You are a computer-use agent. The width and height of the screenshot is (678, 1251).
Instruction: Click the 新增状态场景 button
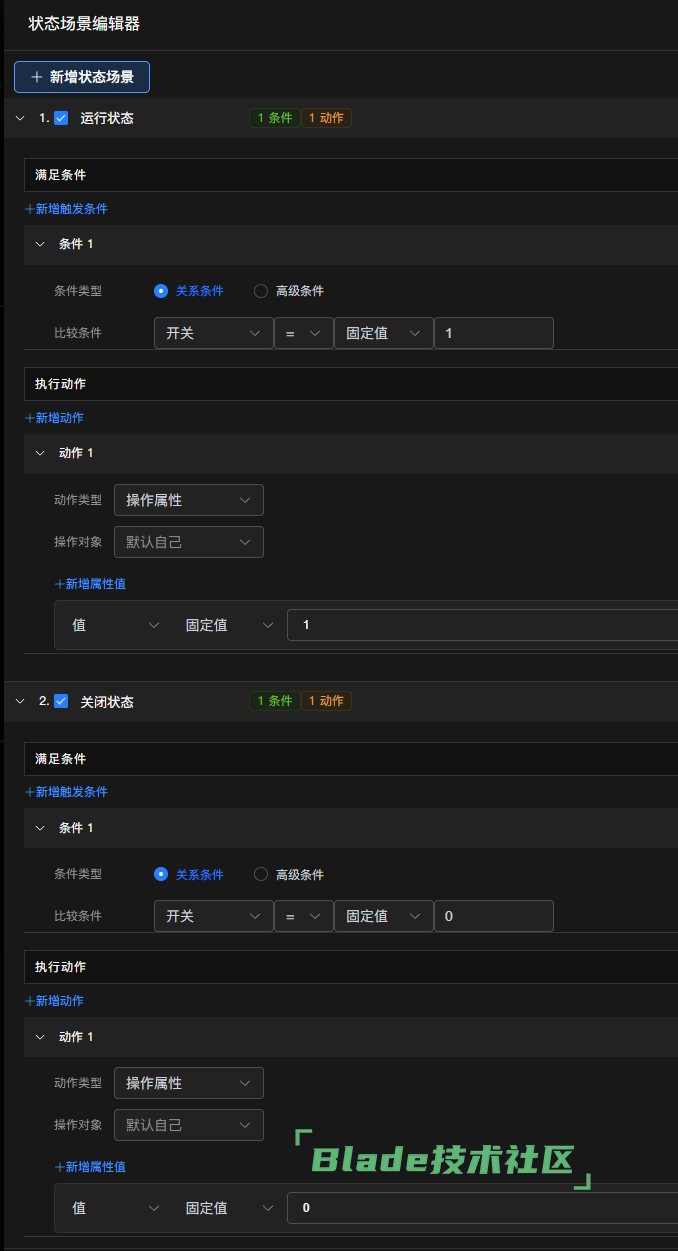[82, 77]
